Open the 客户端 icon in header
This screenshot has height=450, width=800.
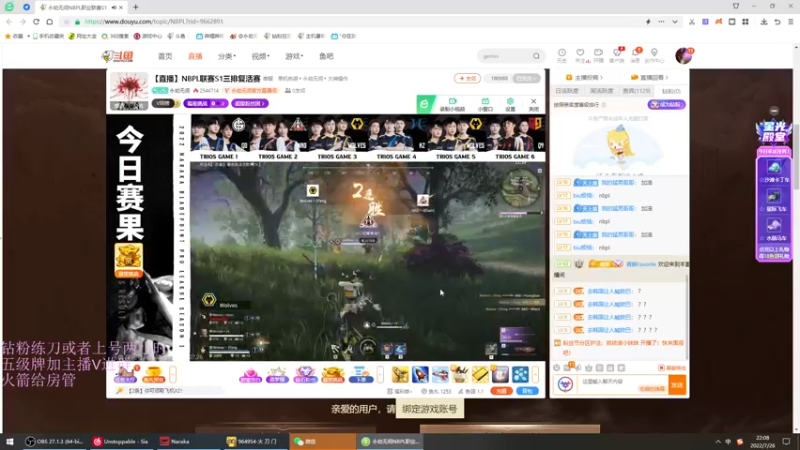click(617, 56)
